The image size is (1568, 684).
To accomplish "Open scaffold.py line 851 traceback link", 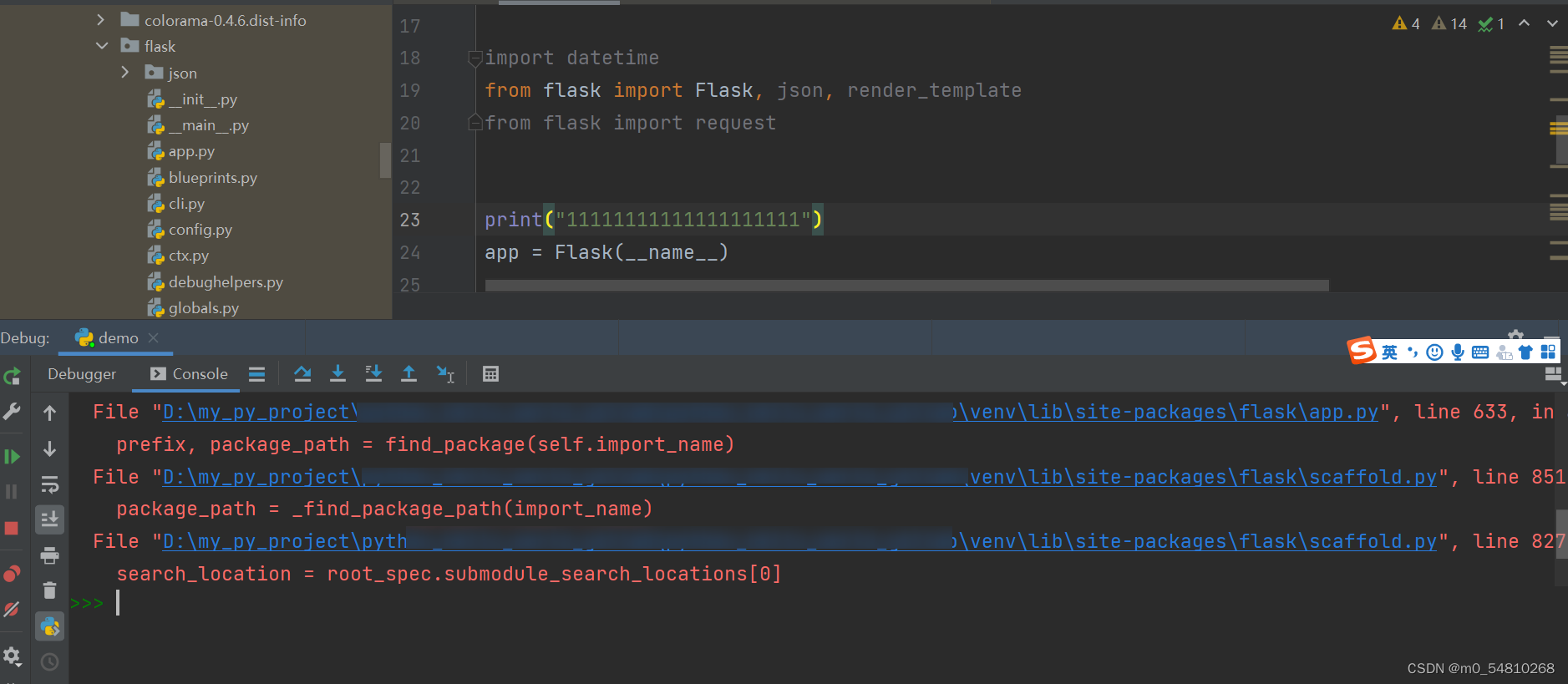I will [x=799, y=477].
